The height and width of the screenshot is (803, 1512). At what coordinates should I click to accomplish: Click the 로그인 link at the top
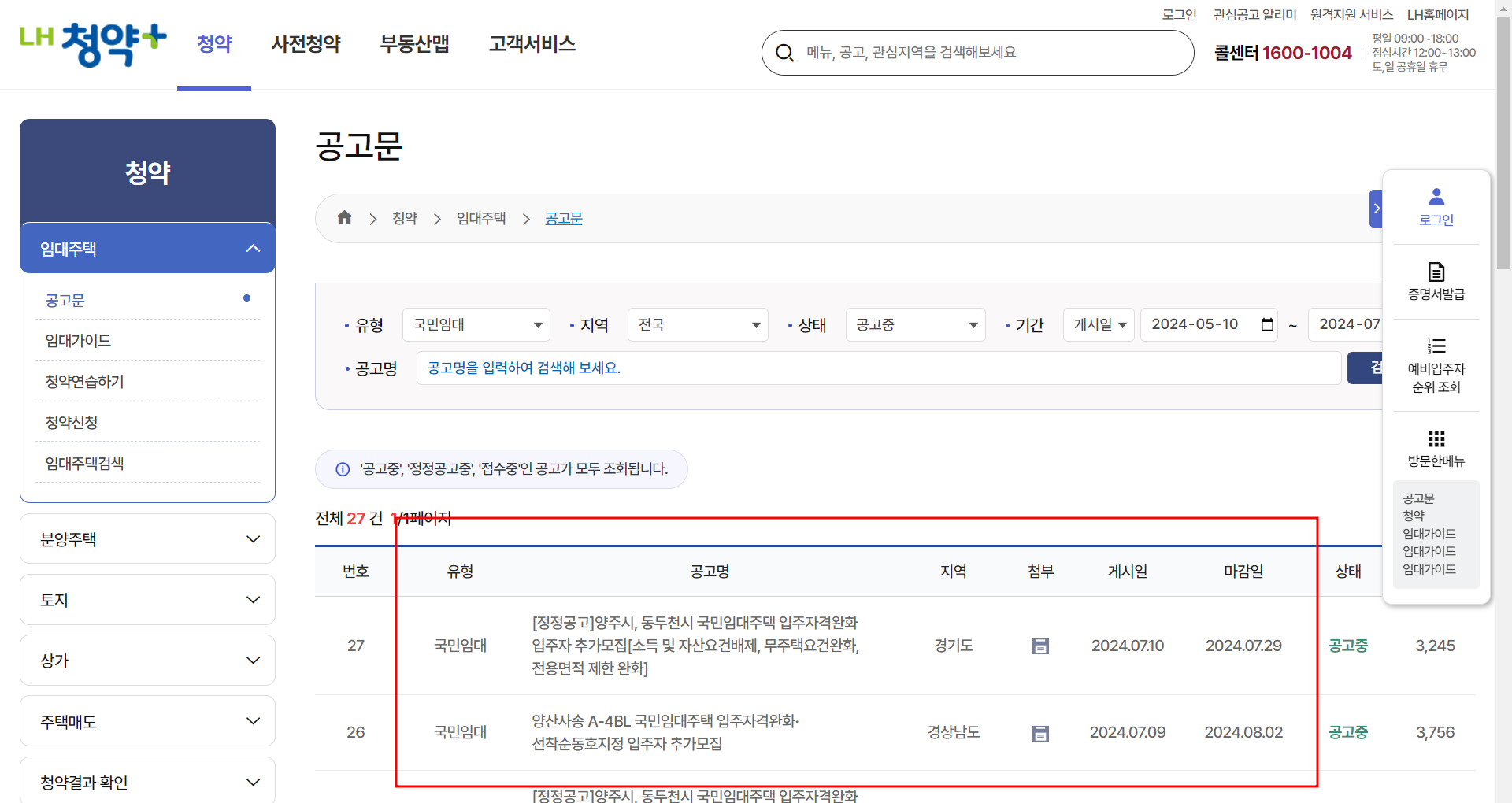1179,13
